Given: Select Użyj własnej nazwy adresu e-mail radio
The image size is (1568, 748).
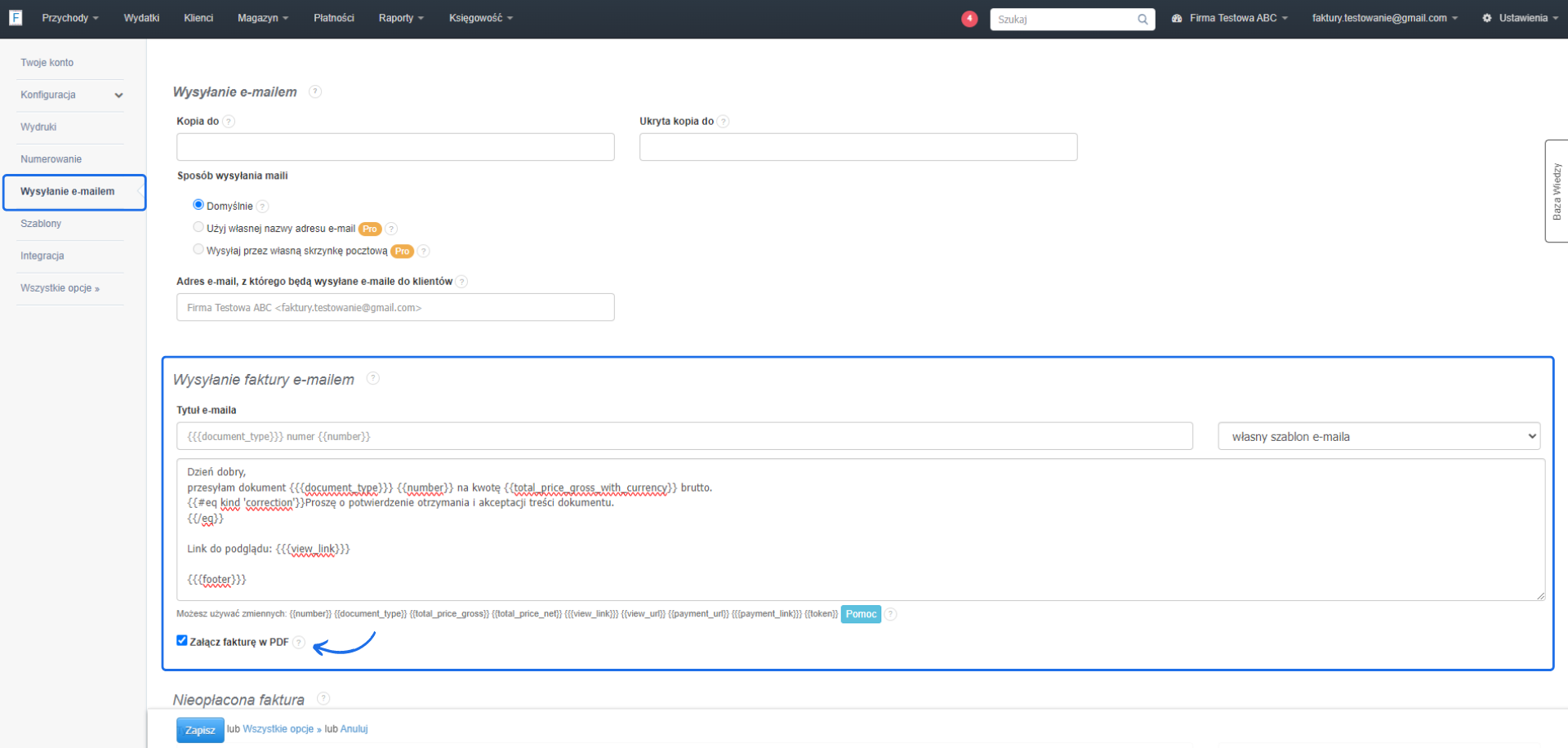Looking at the screenshot, I should tap(198, 227).
